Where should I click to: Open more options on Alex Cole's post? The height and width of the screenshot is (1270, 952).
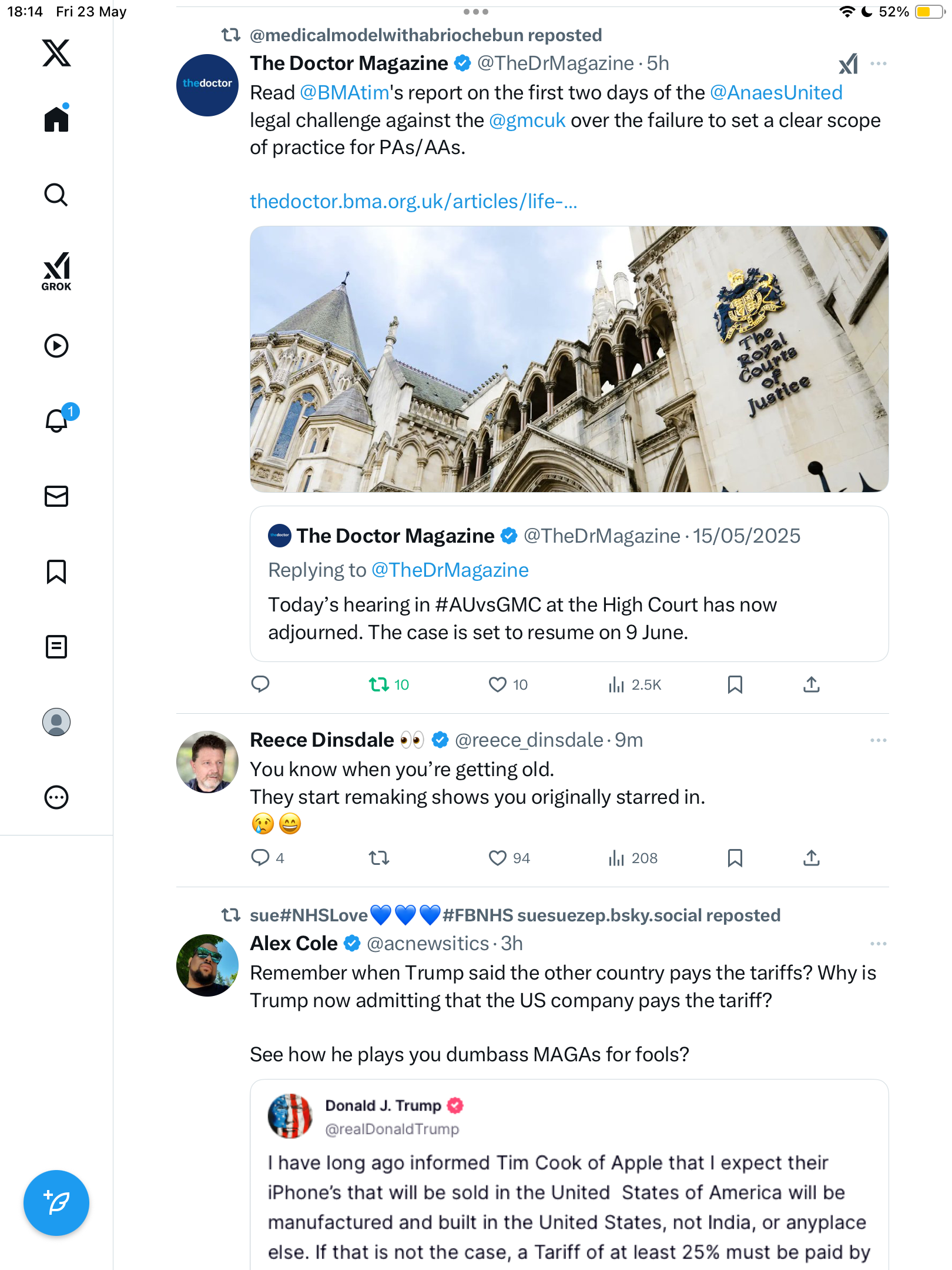click(x=879, y=944)
